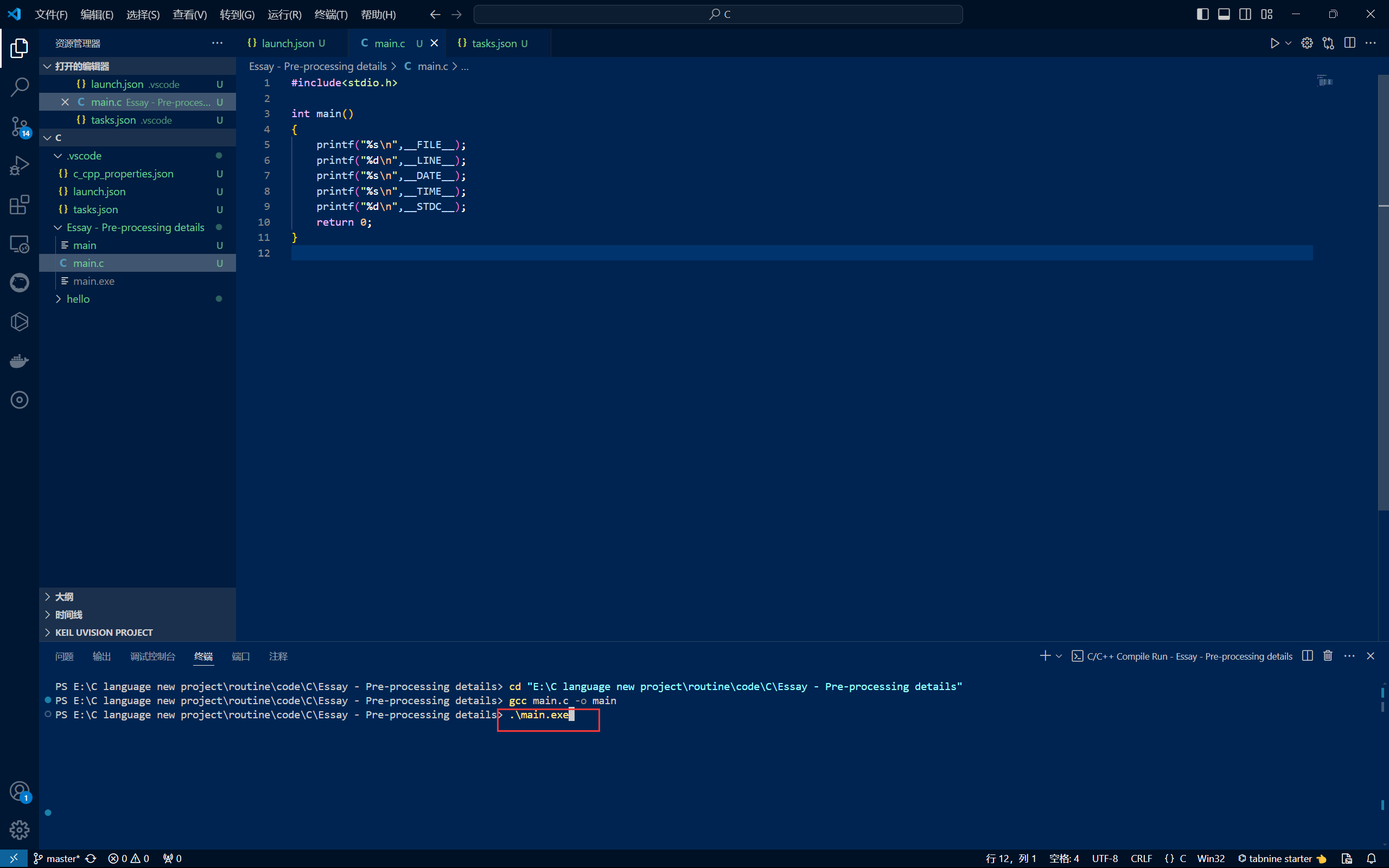Screen dimensions: 1389x868
Task: Open the Run and Debug view
Action: (x=19, y=166)
